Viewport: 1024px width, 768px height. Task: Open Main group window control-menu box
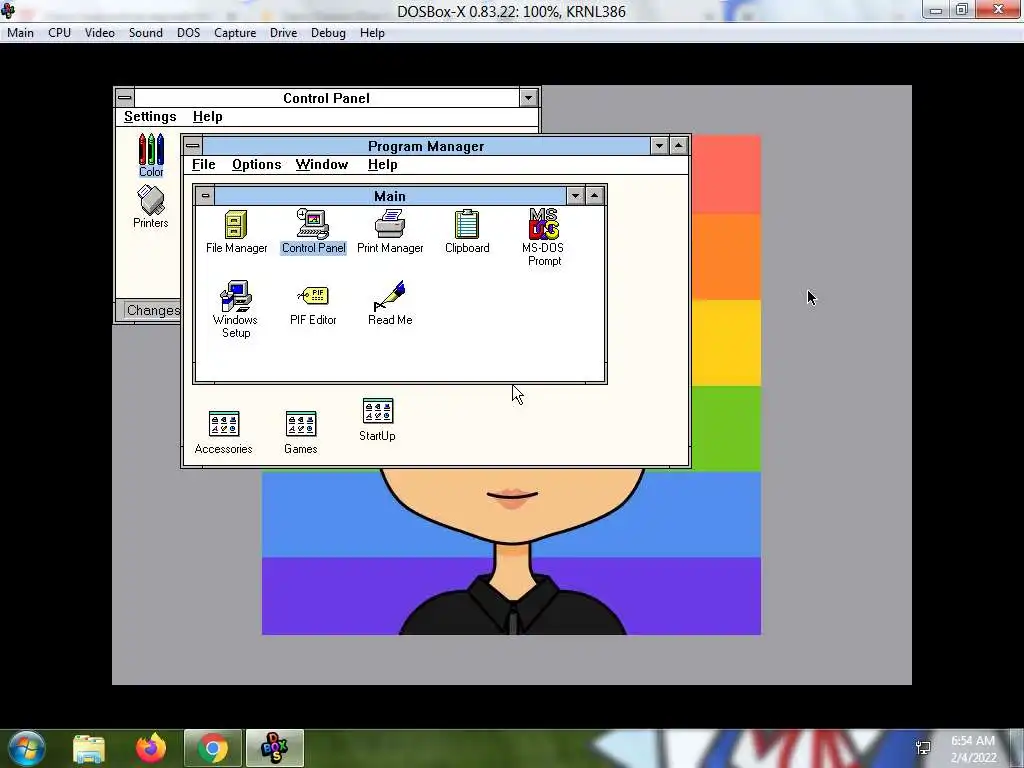[205, 195]
